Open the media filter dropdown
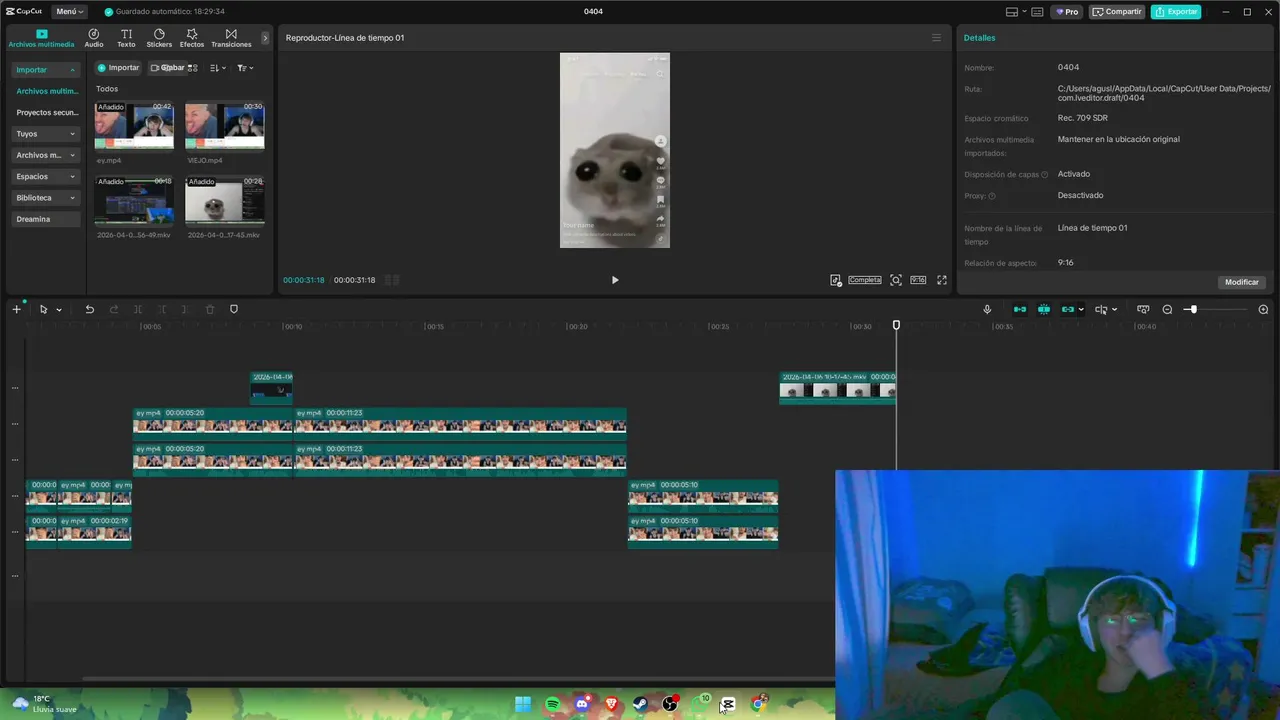The width and height of the screenshot is (1280, 720). pos(245,68)
